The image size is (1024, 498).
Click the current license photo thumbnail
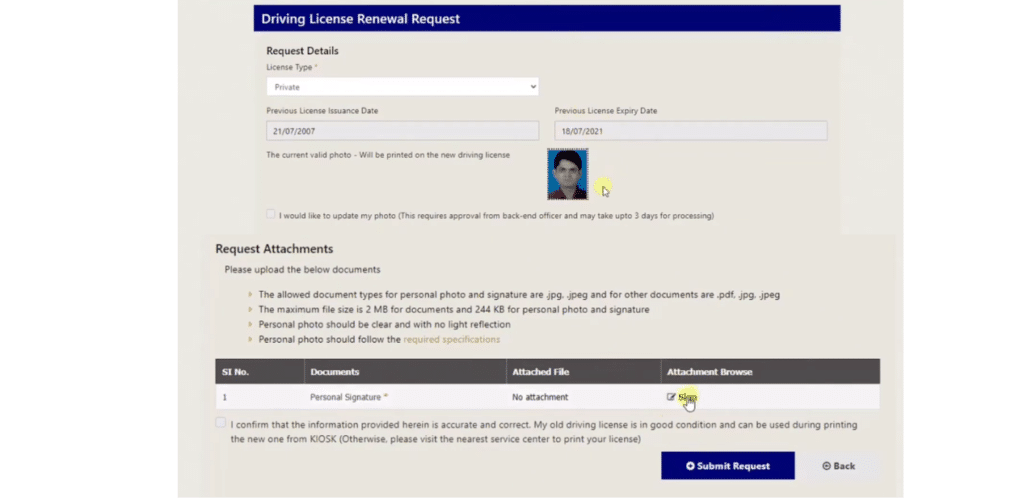[x=567, y=174]
